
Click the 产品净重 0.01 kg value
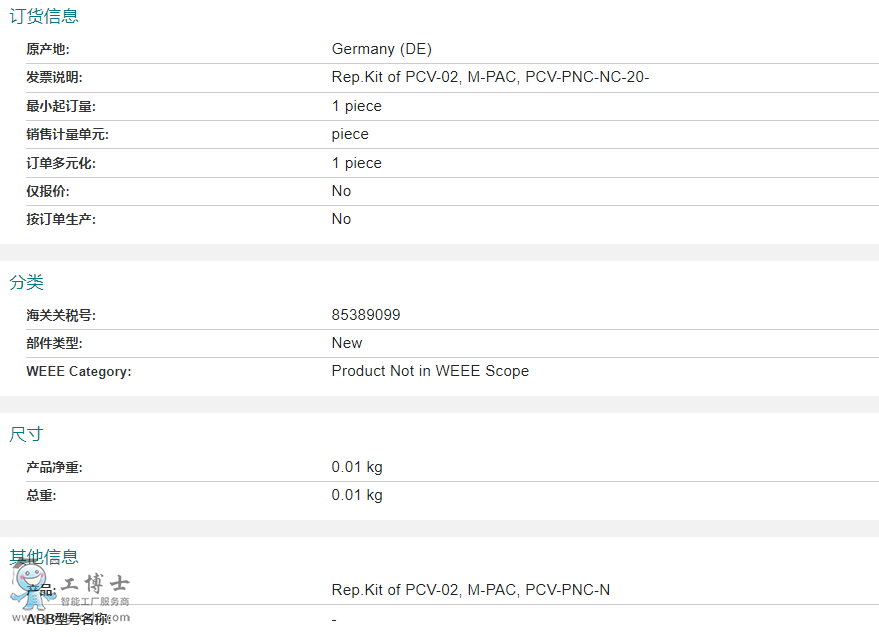tap(357, 467)
